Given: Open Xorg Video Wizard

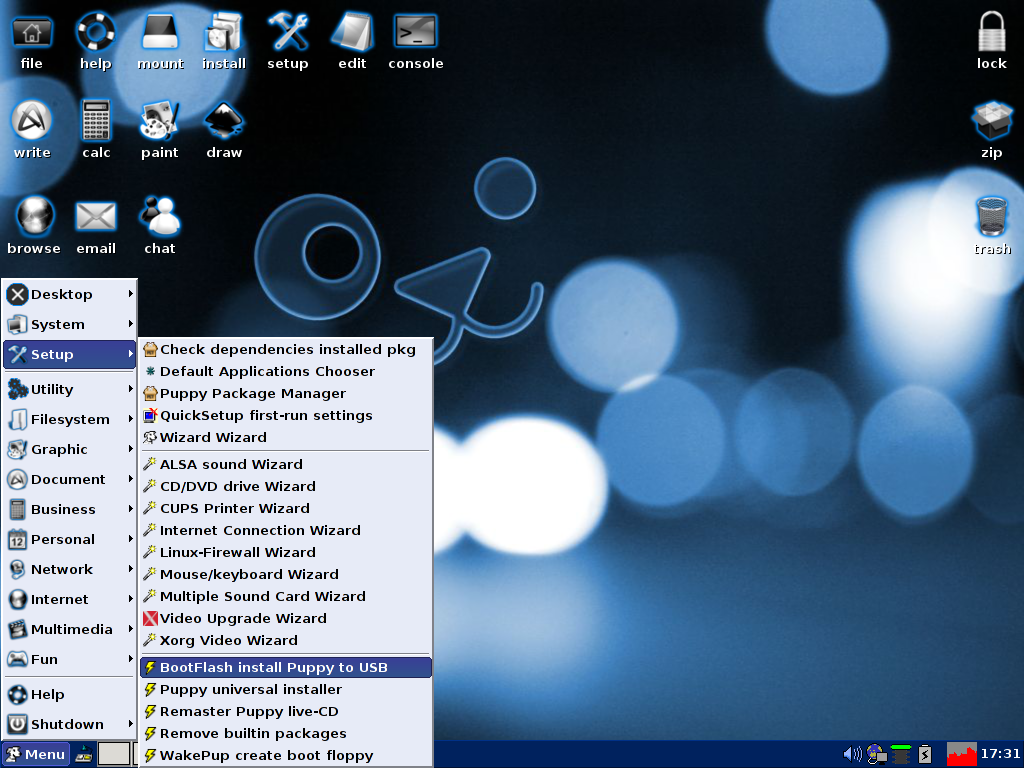Looking at the screenshot, I should pyautogui.click(x=285, y=641).
